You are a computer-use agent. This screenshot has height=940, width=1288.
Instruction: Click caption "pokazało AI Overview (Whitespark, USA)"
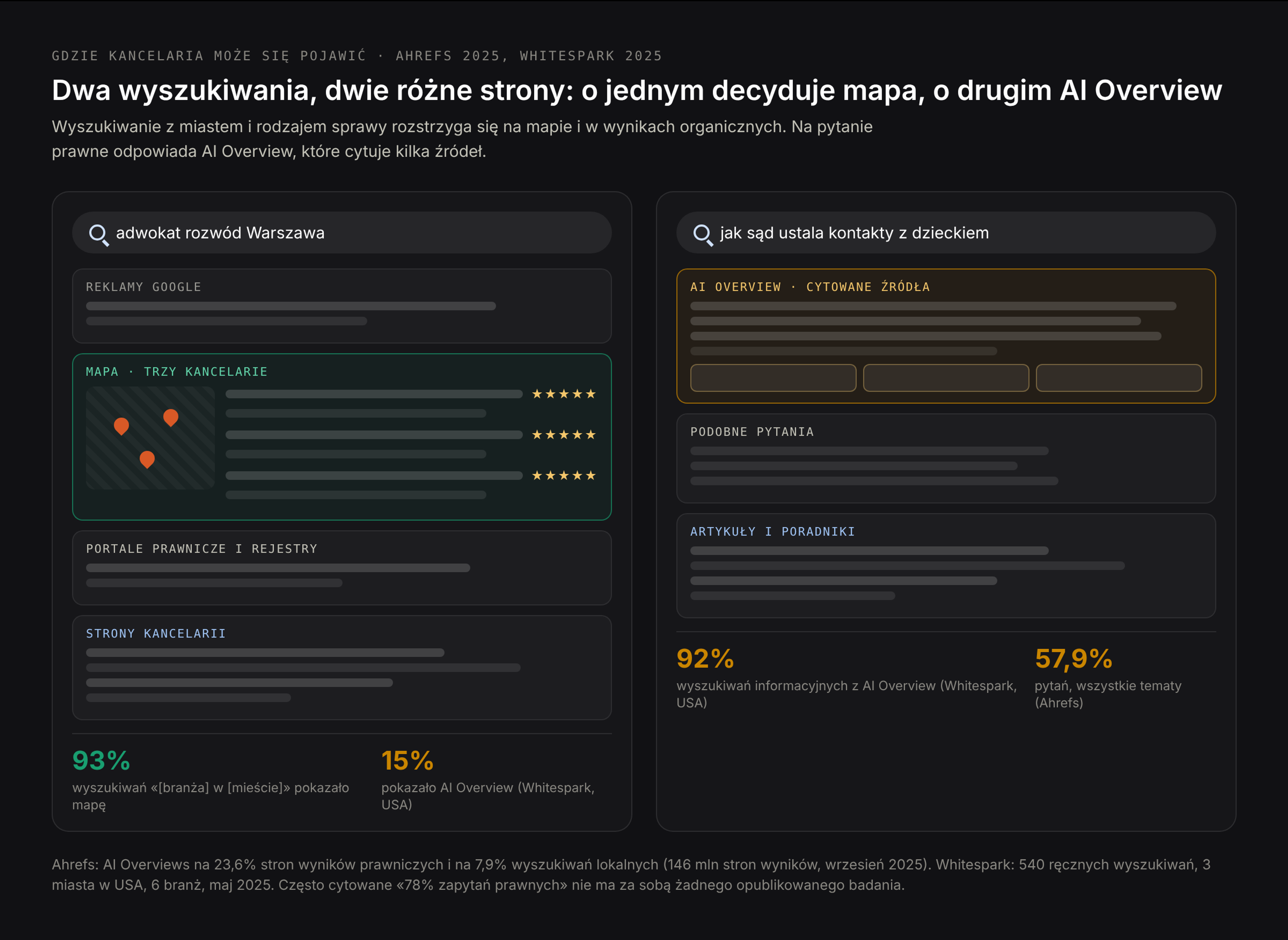[488, 796]
